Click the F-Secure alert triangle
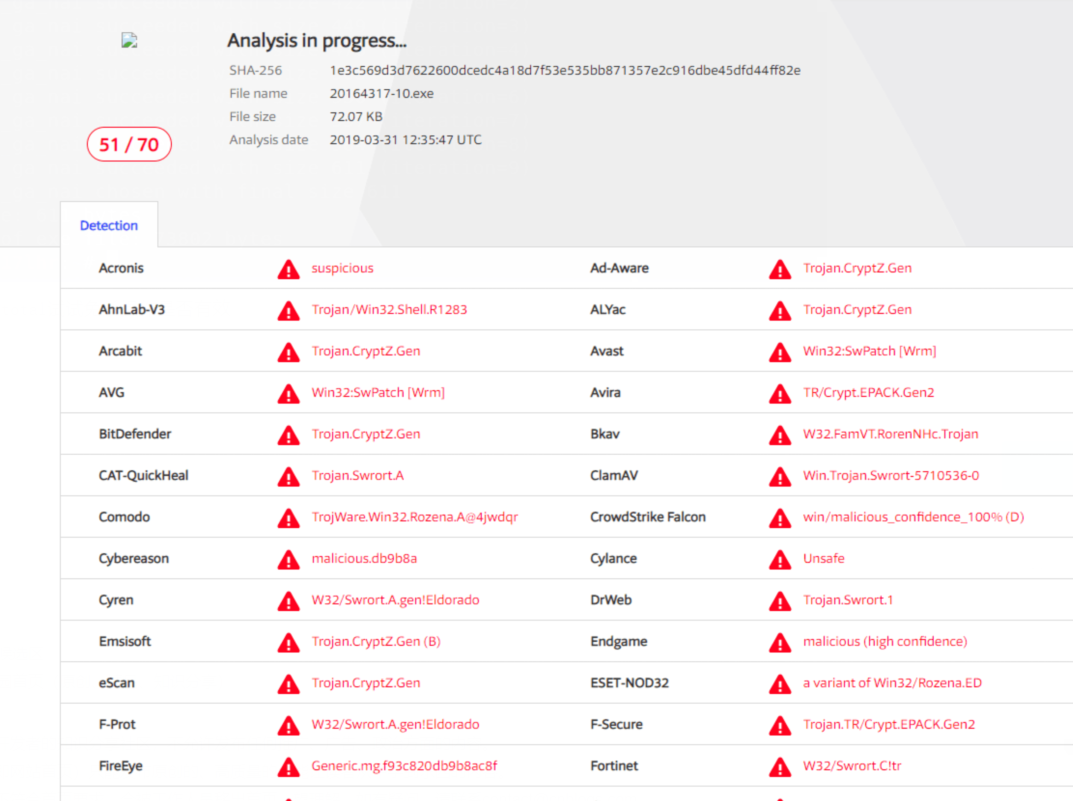This screenshot has width=1073, height=801. 780,725
